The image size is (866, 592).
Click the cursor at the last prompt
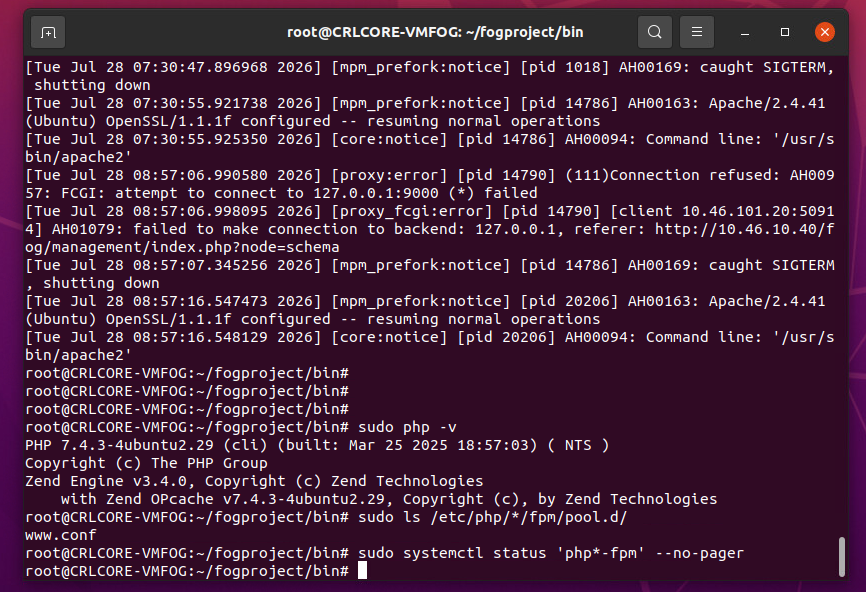(362, 570)
